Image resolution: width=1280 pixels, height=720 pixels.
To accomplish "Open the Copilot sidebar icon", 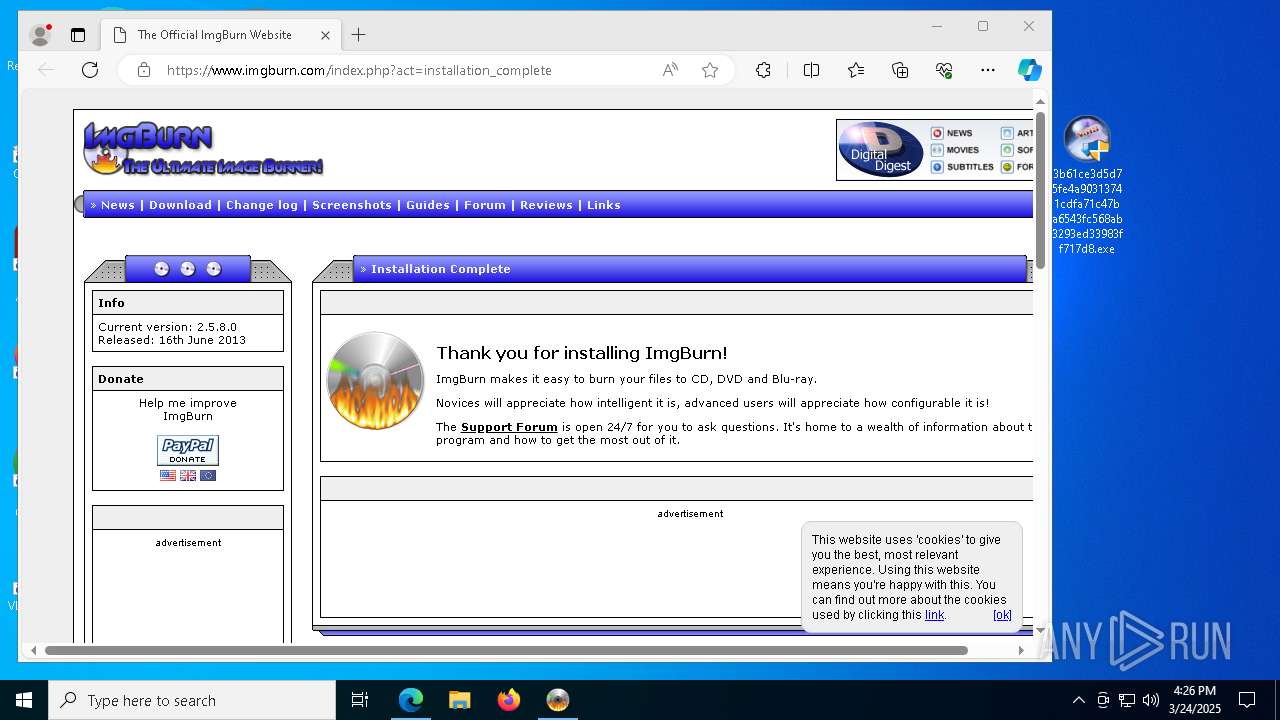I will (x=1030, y=70).
